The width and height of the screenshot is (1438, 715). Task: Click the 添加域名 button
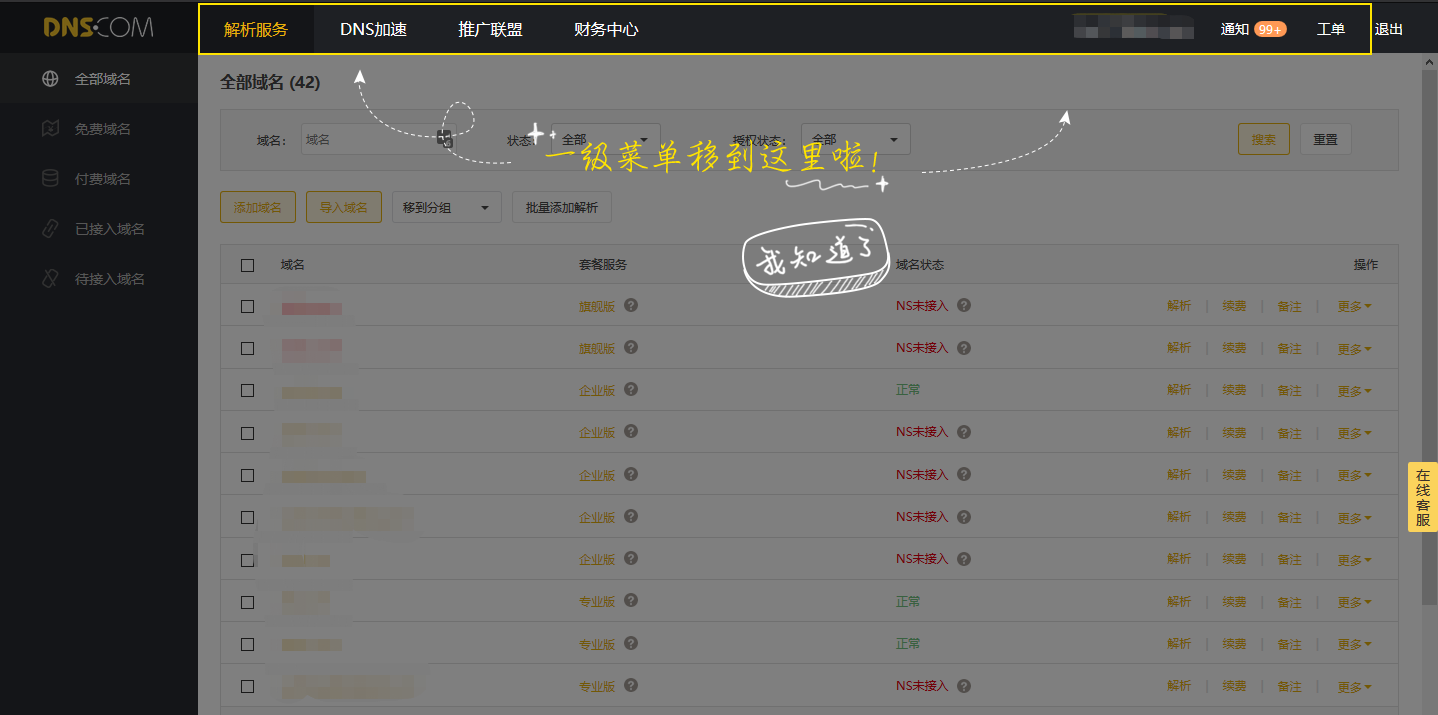(x=257, y=208)
